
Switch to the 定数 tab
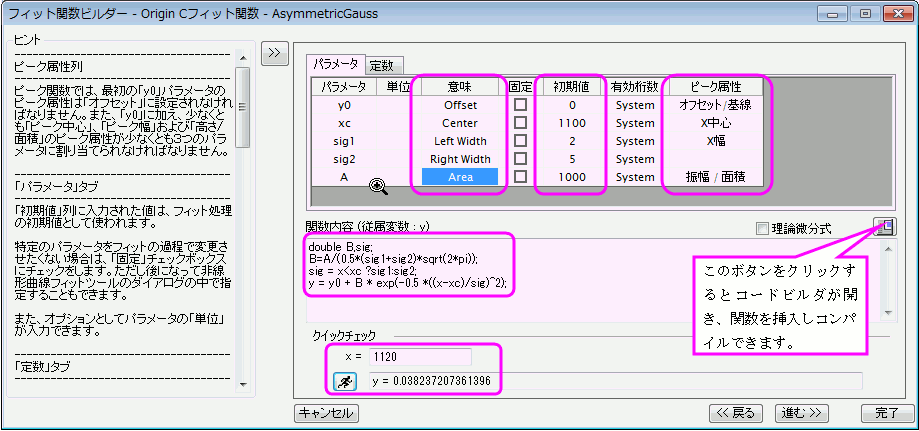click(384, 65)
